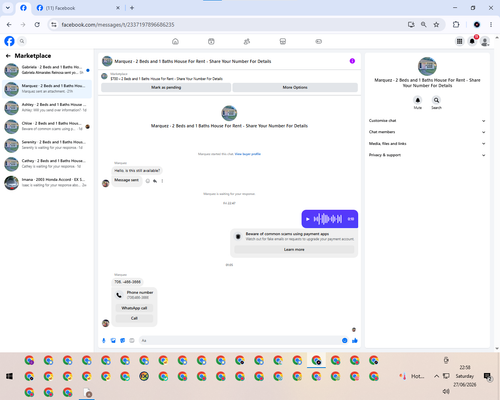Choose a sticker from the composer
Image resolution: width=500 pixels, height=400 pixels.
point(123,340)
